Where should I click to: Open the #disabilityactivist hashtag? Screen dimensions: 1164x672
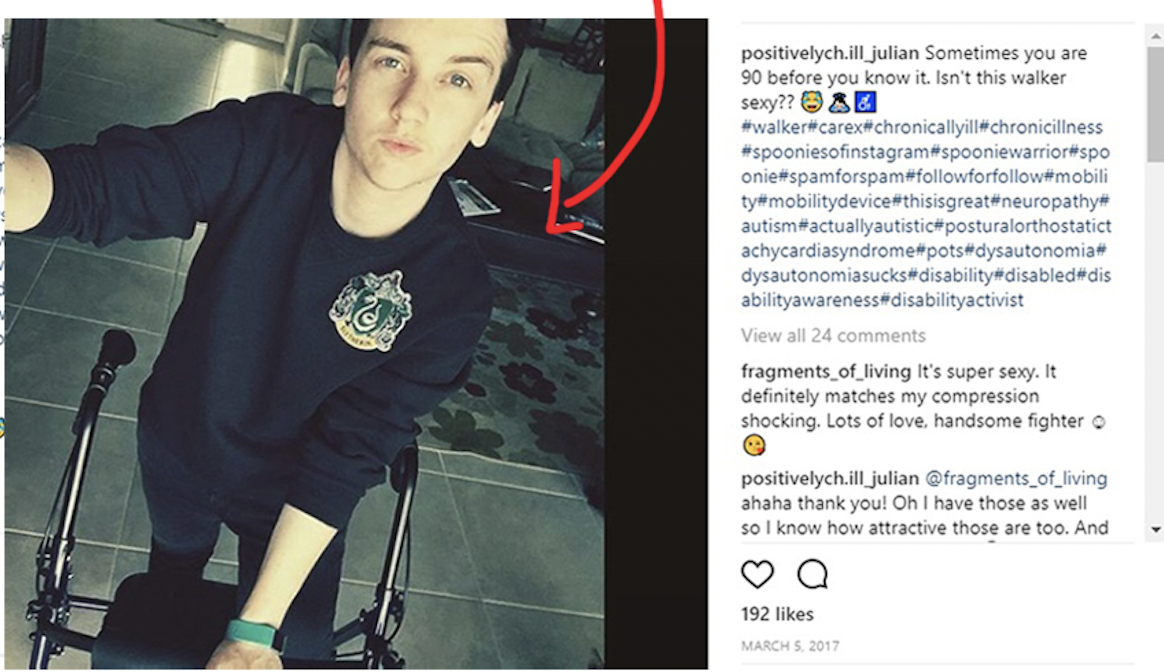point(952,301)
